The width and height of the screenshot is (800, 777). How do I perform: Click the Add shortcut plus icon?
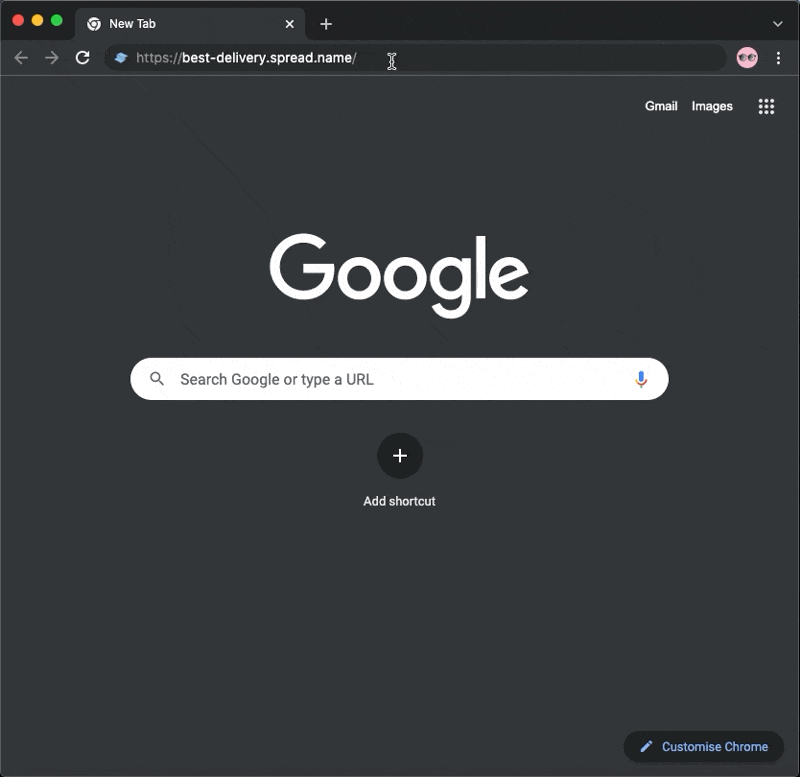pyautogui.click(x=400, y=456)
